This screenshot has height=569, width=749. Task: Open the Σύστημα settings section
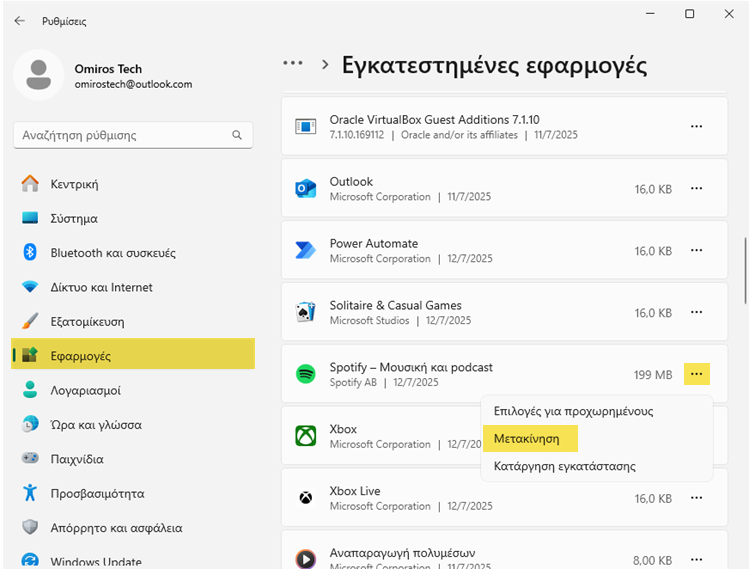click(x=133, y=218)
